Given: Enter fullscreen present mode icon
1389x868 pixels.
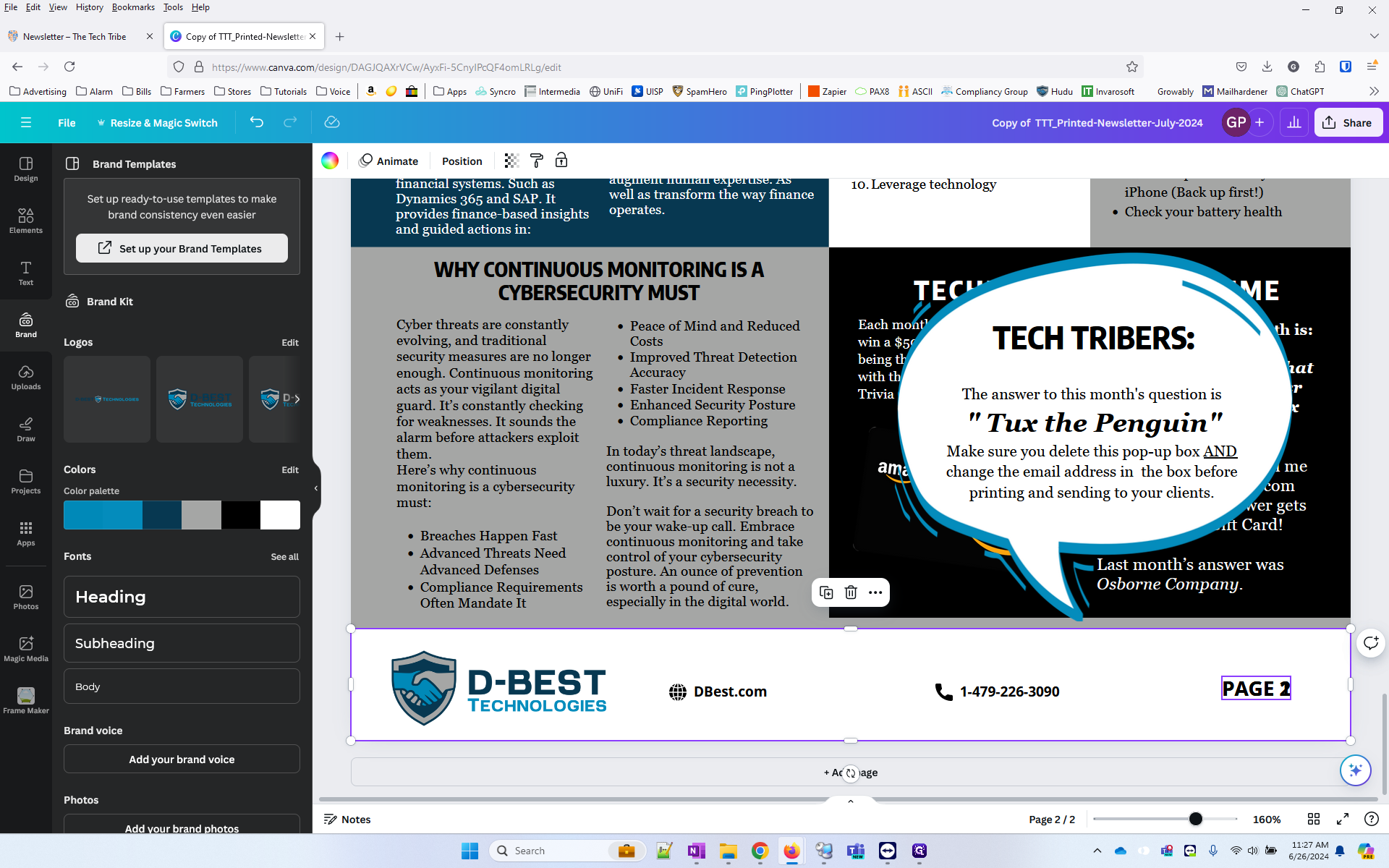Looking at the screenshot, I should (x=1343, y=819).
